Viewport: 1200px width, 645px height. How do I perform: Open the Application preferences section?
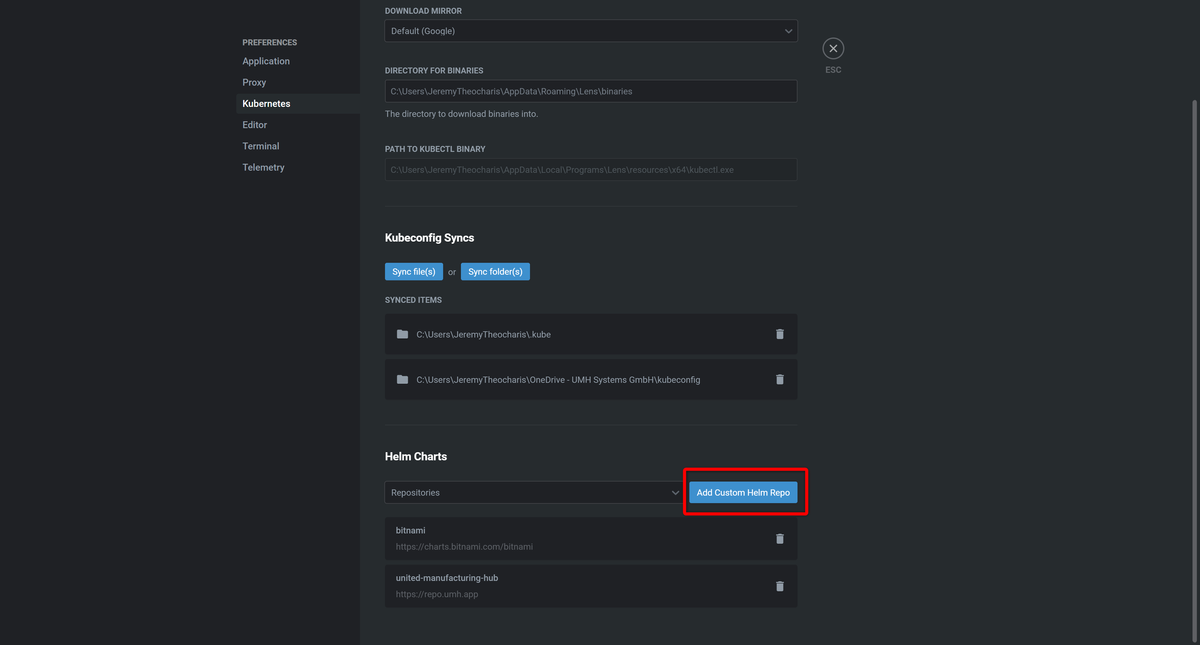coord(265,60)
